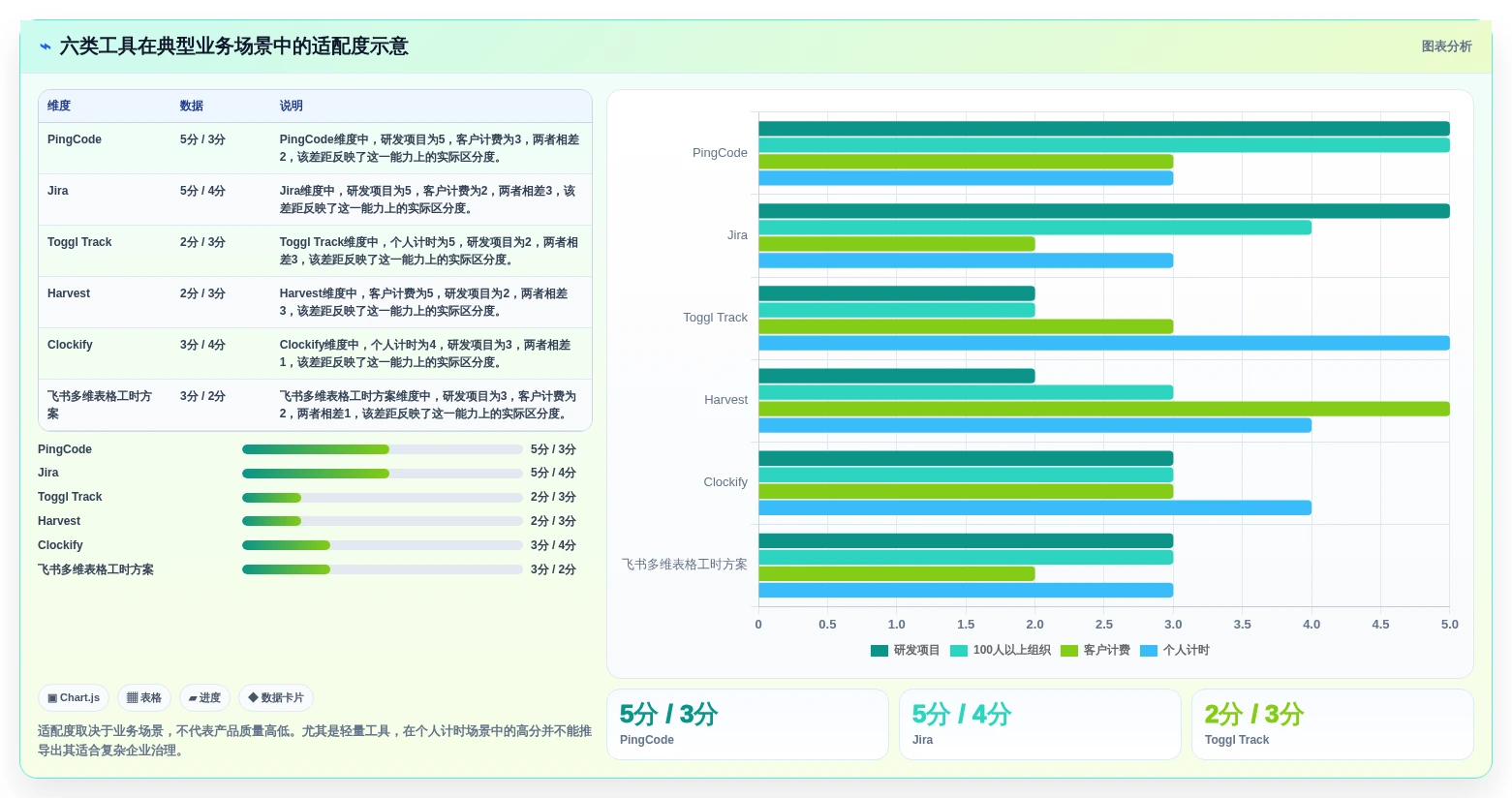Click 2分 / 3分 value beside Toggl Track progress bar

point(553,497)
